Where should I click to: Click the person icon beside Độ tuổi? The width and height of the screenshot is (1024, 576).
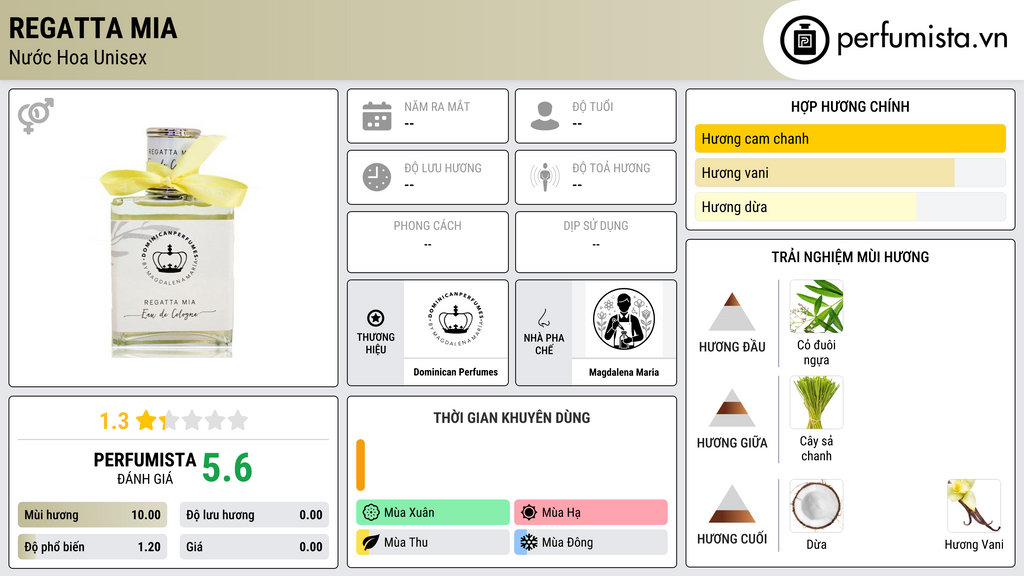click(x=545, y=116)
